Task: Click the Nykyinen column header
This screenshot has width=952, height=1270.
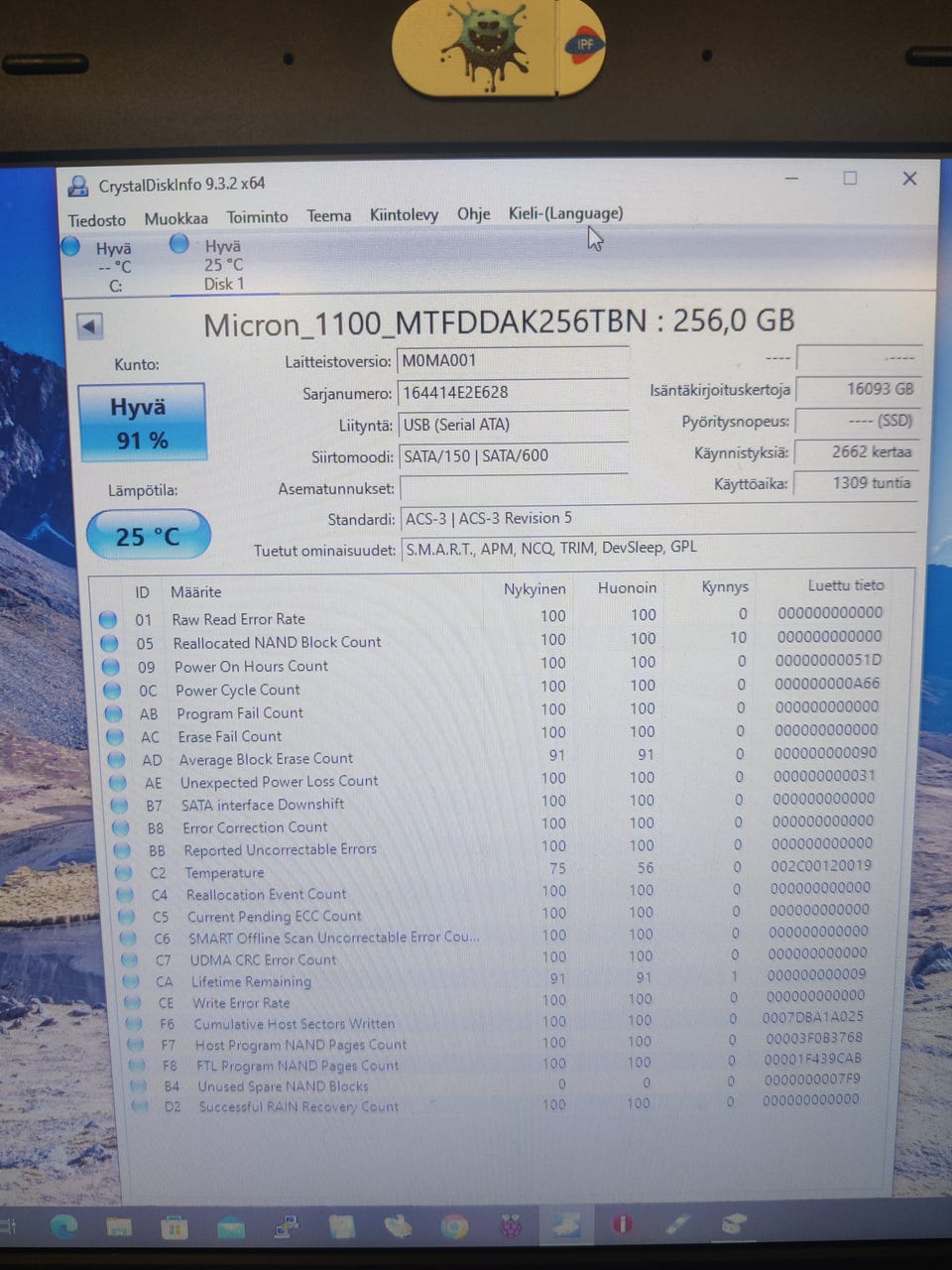Action: 534,588
